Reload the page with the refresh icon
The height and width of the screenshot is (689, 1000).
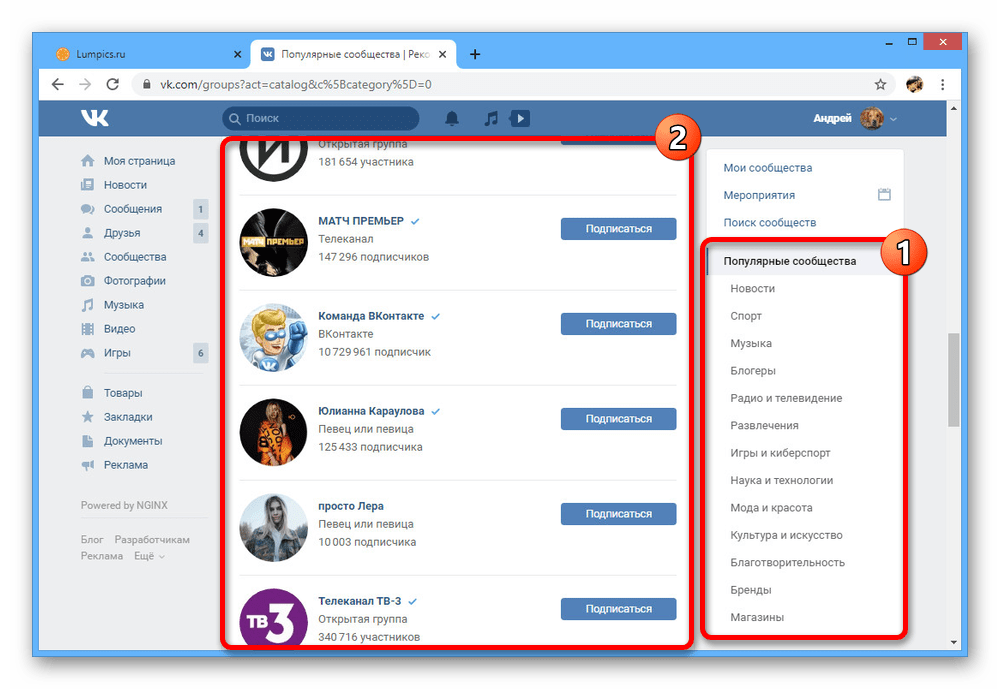click(x=113, y=84)
